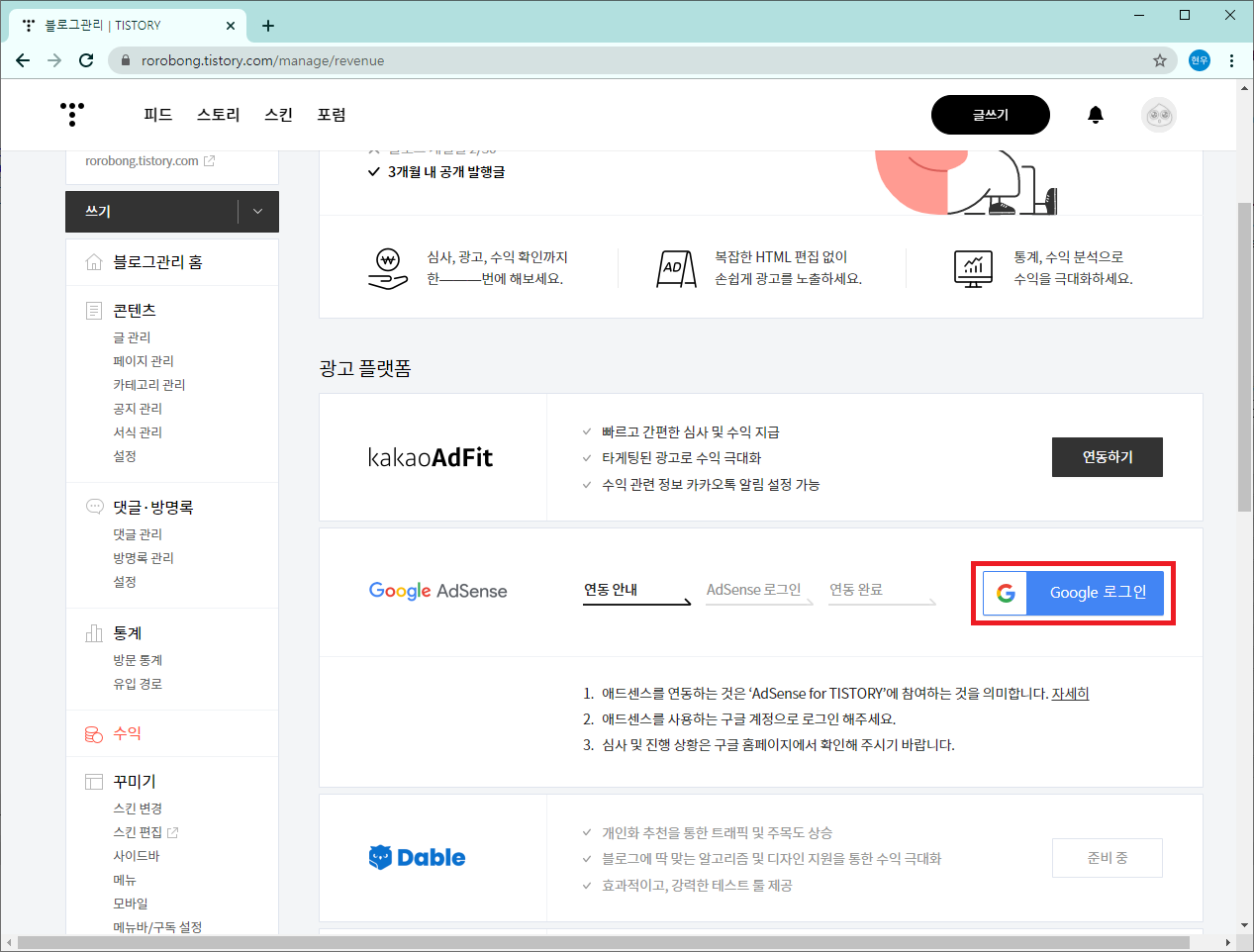The image size is (1254, 952).
Task: Open a new browser tab
Action: click(x=268, y=26)
